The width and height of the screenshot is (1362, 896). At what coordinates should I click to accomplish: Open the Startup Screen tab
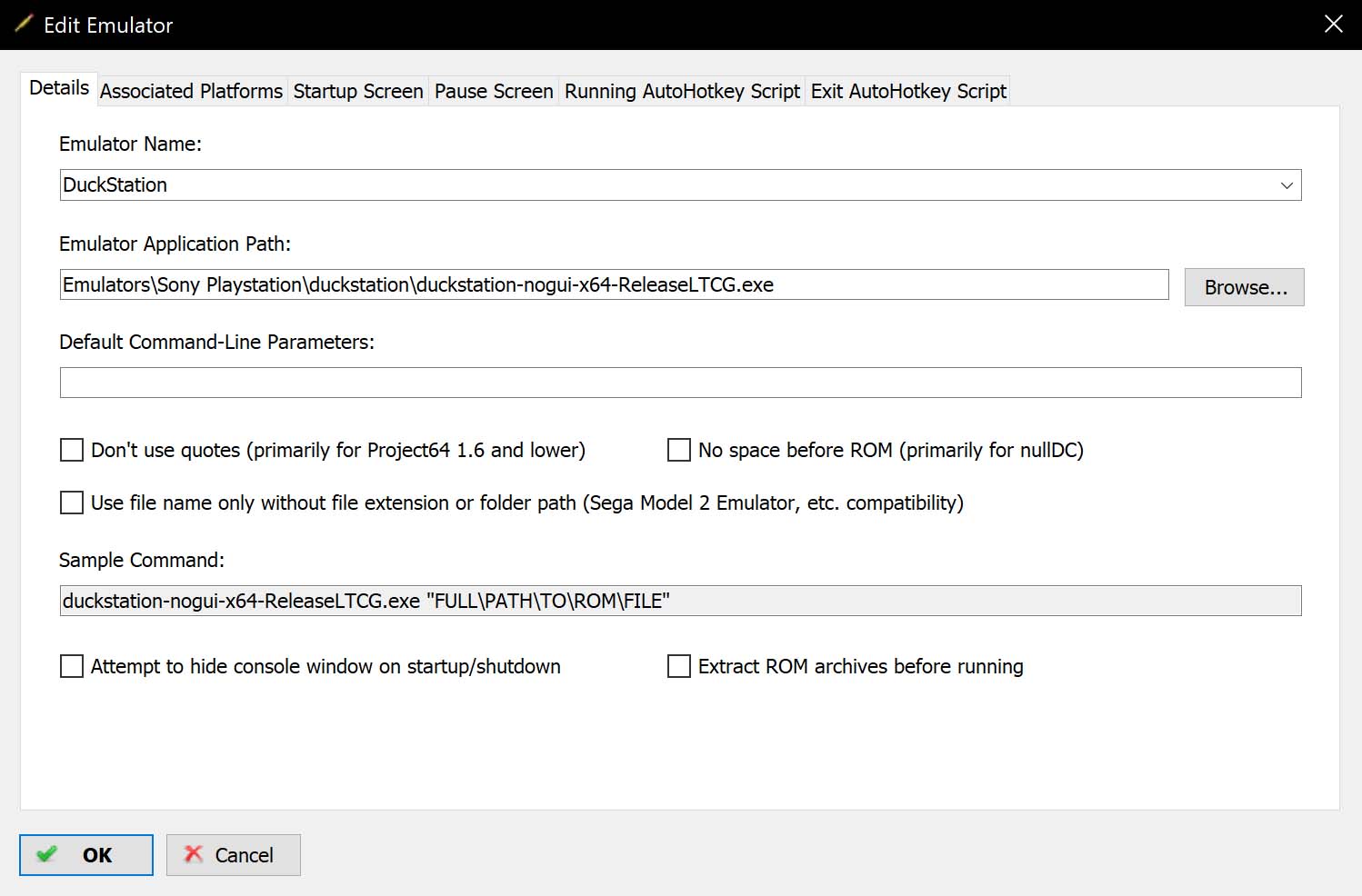coord(358,91)
